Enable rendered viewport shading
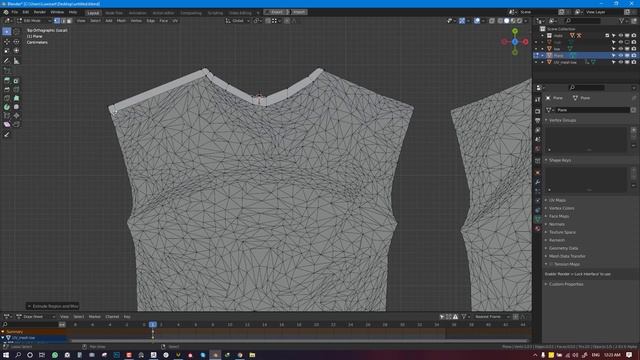Screen dimensions: 640x360 [x=519, y=20]
